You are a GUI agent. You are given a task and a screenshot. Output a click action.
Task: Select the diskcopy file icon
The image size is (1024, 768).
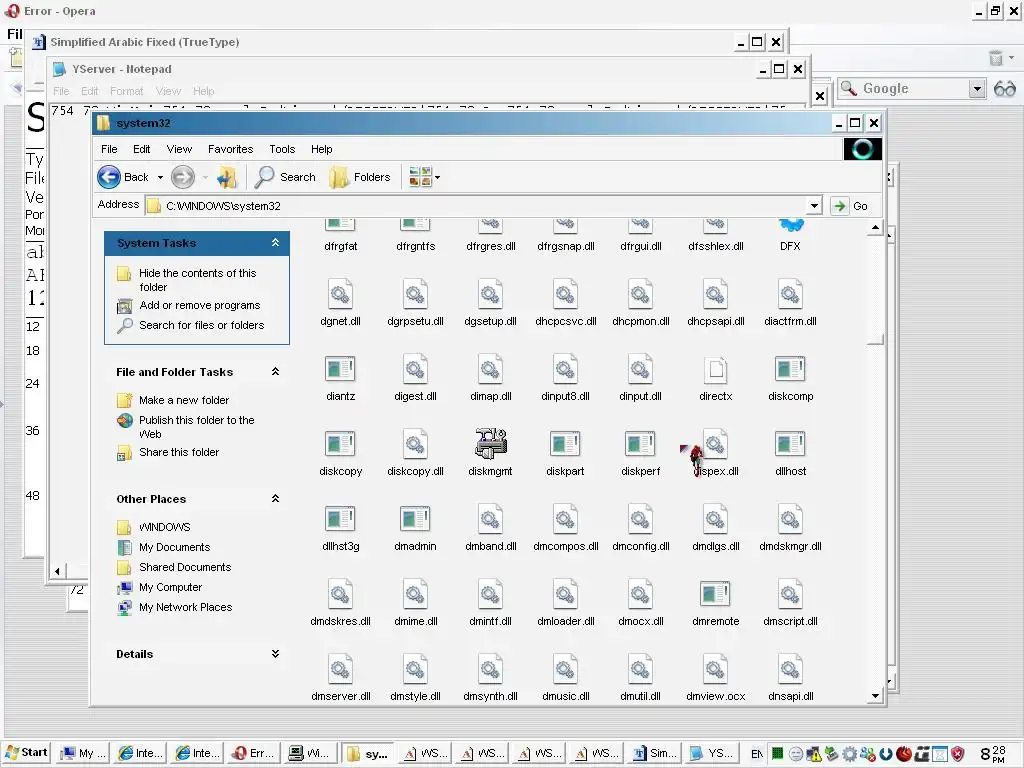[340, 443]
